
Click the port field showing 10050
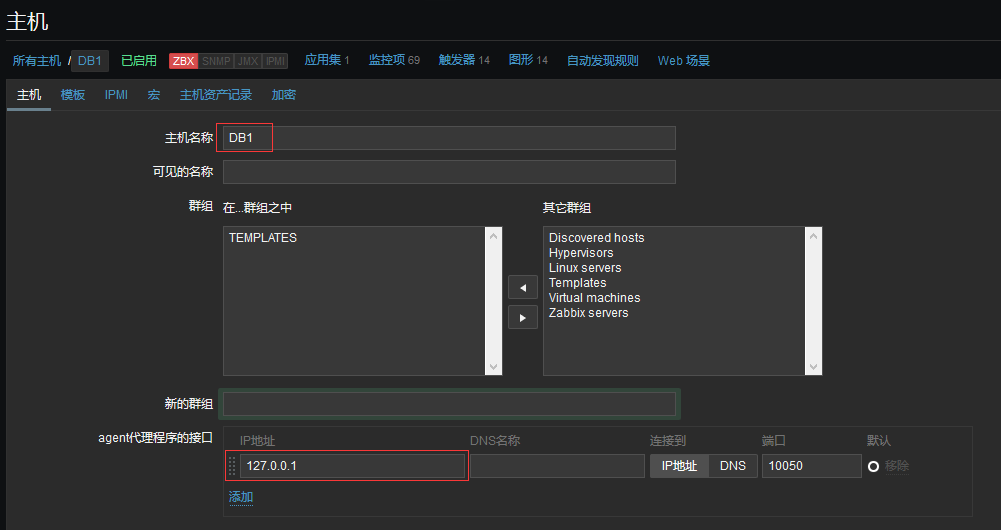811,466
